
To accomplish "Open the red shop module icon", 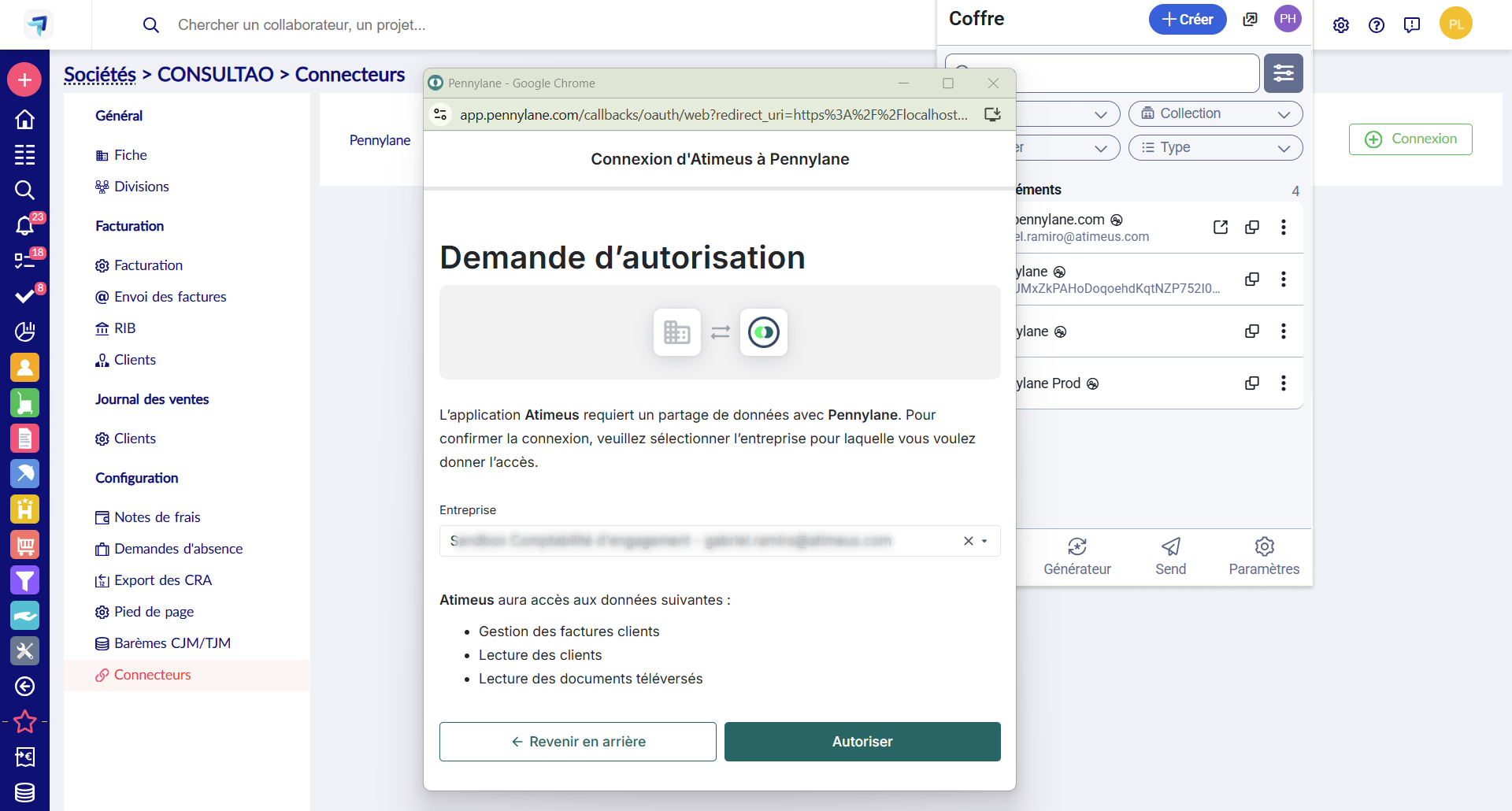I will coord(24,544).
